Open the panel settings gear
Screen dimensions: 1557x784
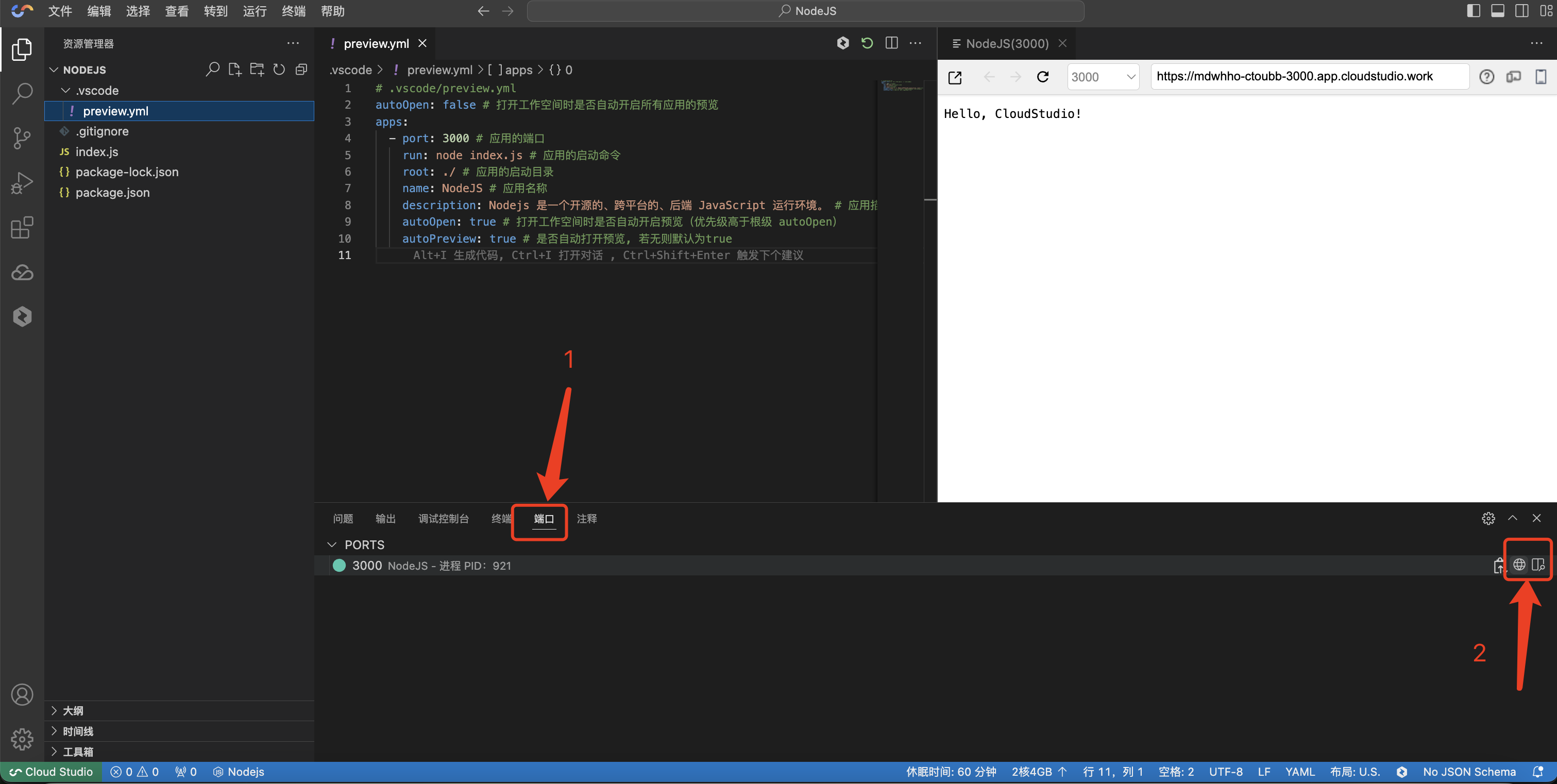1488,518
